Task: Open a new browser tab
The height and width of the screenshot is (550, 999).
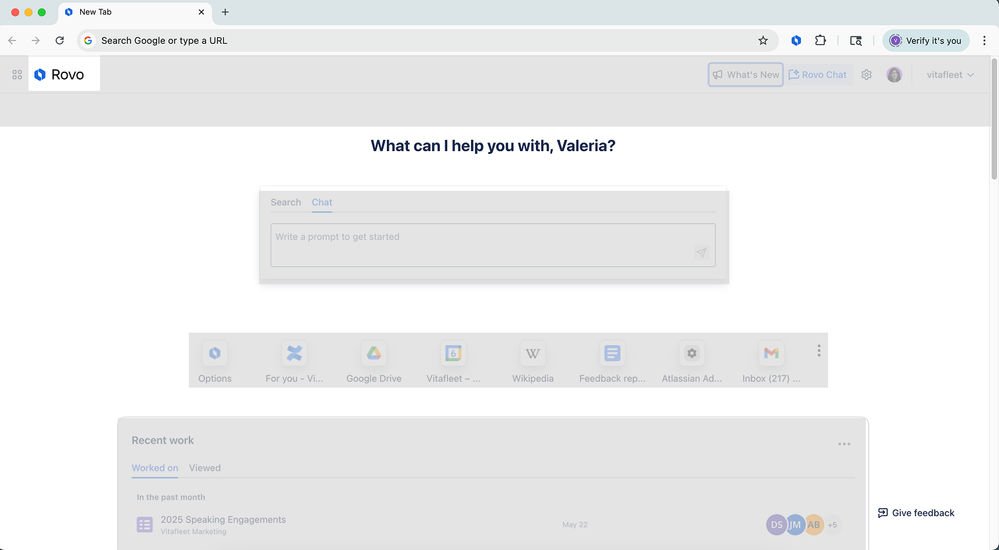Action: coord(225,12)
